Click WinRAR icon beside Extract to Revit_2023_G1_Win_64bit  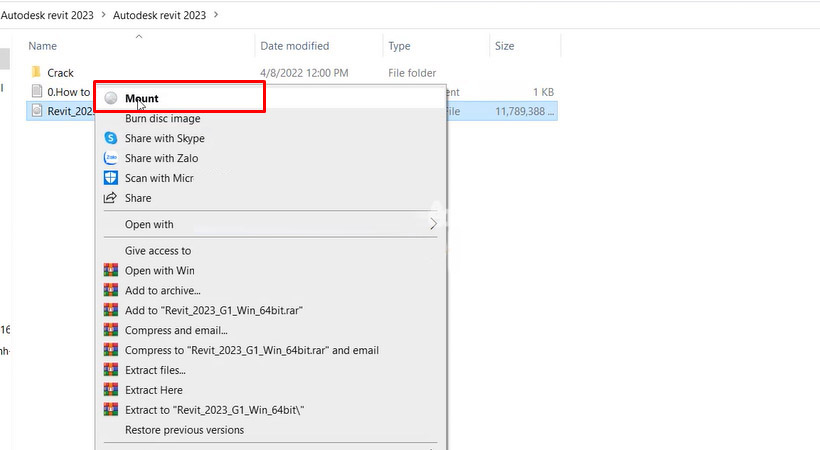tap(111, 410)
